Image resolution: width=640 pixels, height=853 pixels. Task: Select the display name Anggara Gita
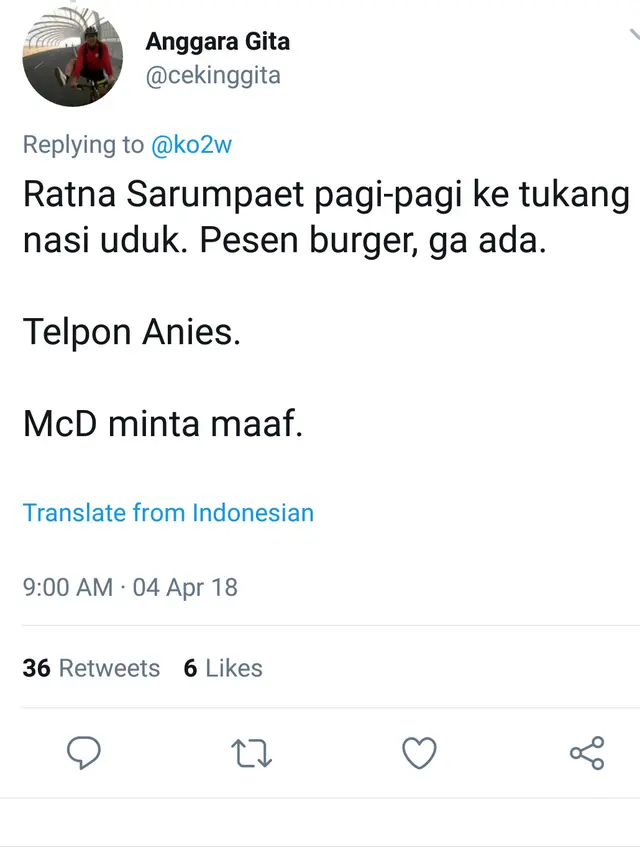[x=217, y=41]
